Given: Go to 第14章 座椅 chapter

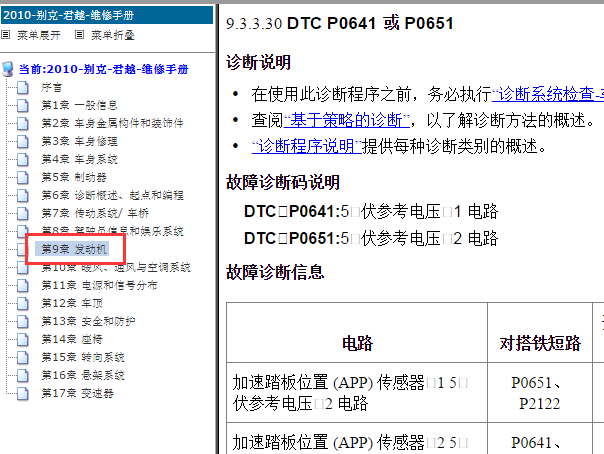Looking at the screenshot, I should [x=72, y=339].
